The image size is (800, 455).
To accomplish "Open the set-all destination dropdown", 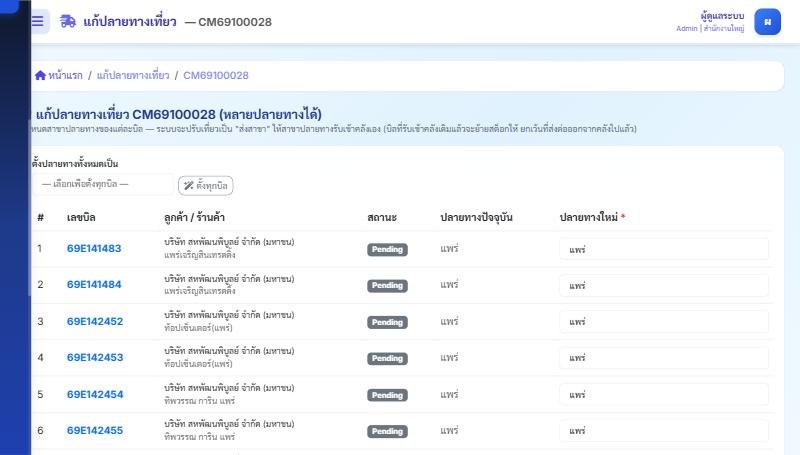I will click(103, 184).
